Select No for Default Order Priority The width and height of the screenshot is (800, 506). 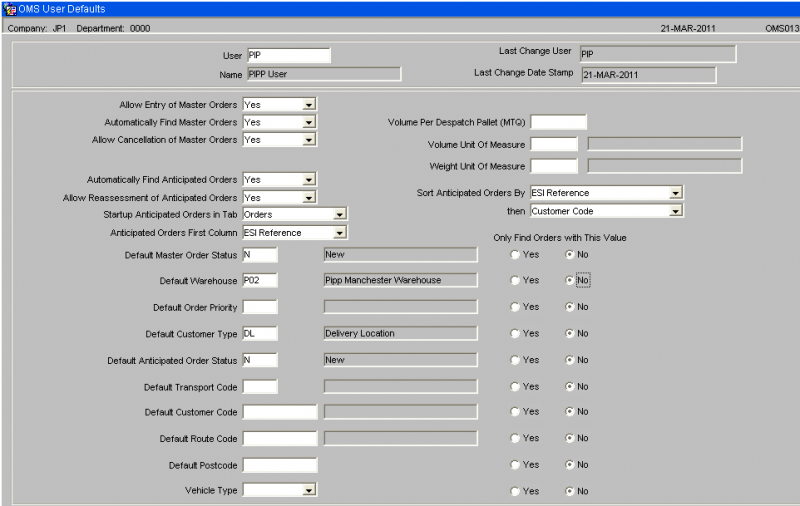point(569,307)
